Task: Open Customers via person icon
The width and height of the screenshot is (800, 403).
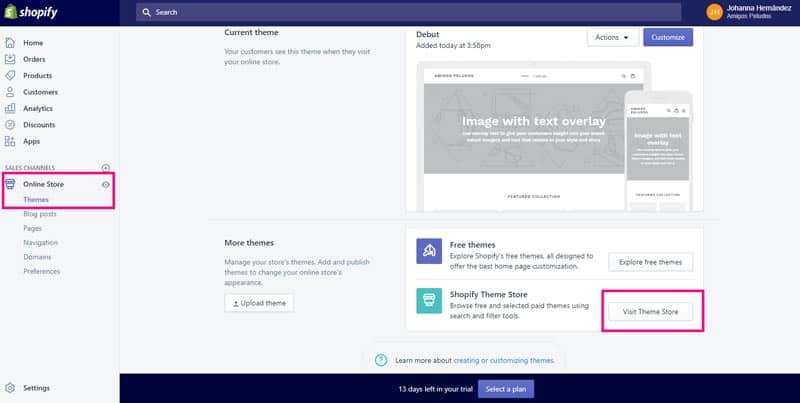Action: click(10, 92)
